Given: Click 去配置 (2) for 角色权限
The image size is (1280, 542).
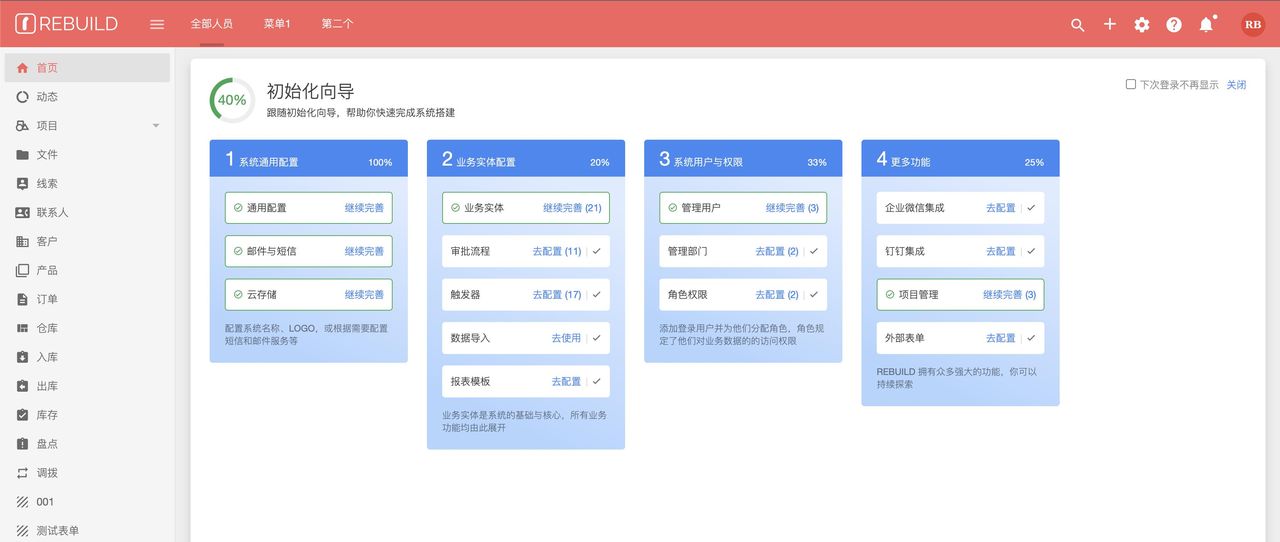Looking at the screenshot, I should 777,295.
